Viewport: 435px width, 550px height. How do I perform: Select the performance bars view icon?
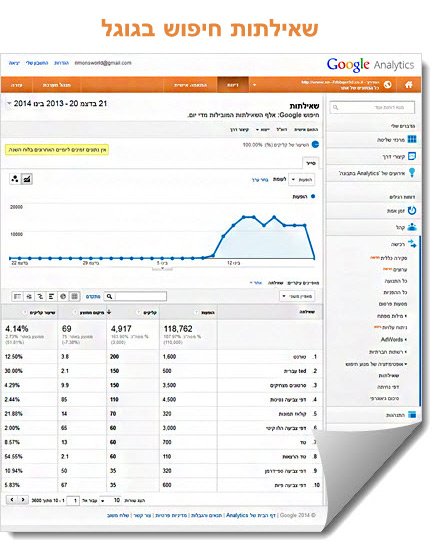[x=52, y=297]
